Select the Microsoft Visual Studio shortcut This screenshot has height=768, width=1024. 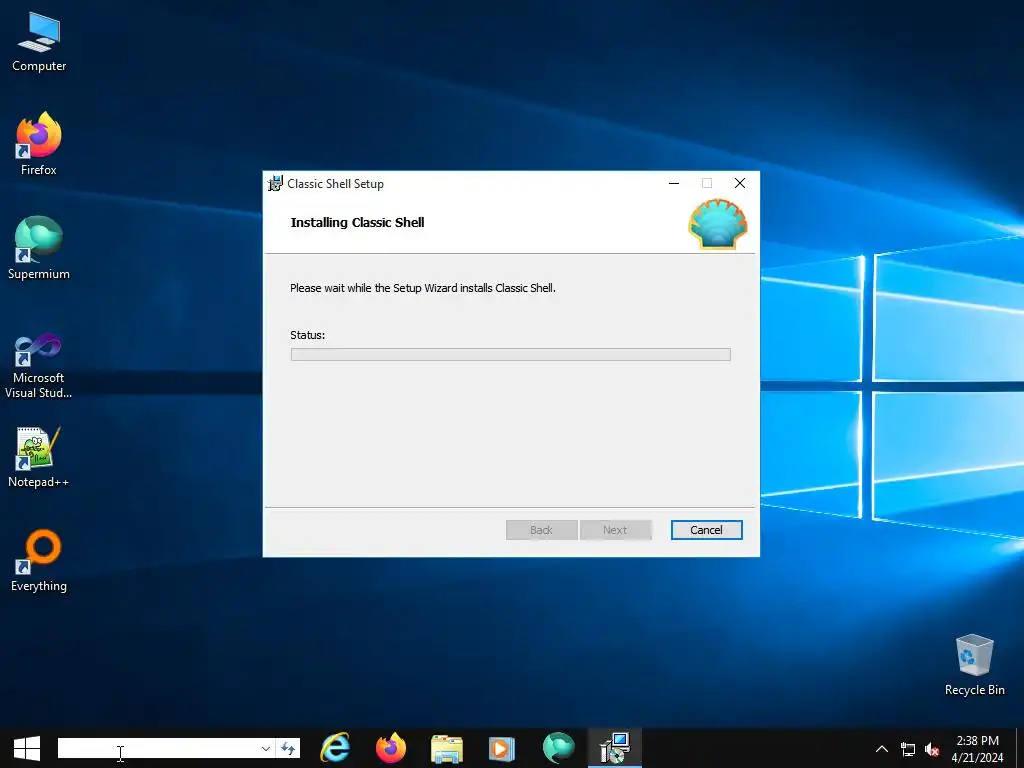pos(39,366)
